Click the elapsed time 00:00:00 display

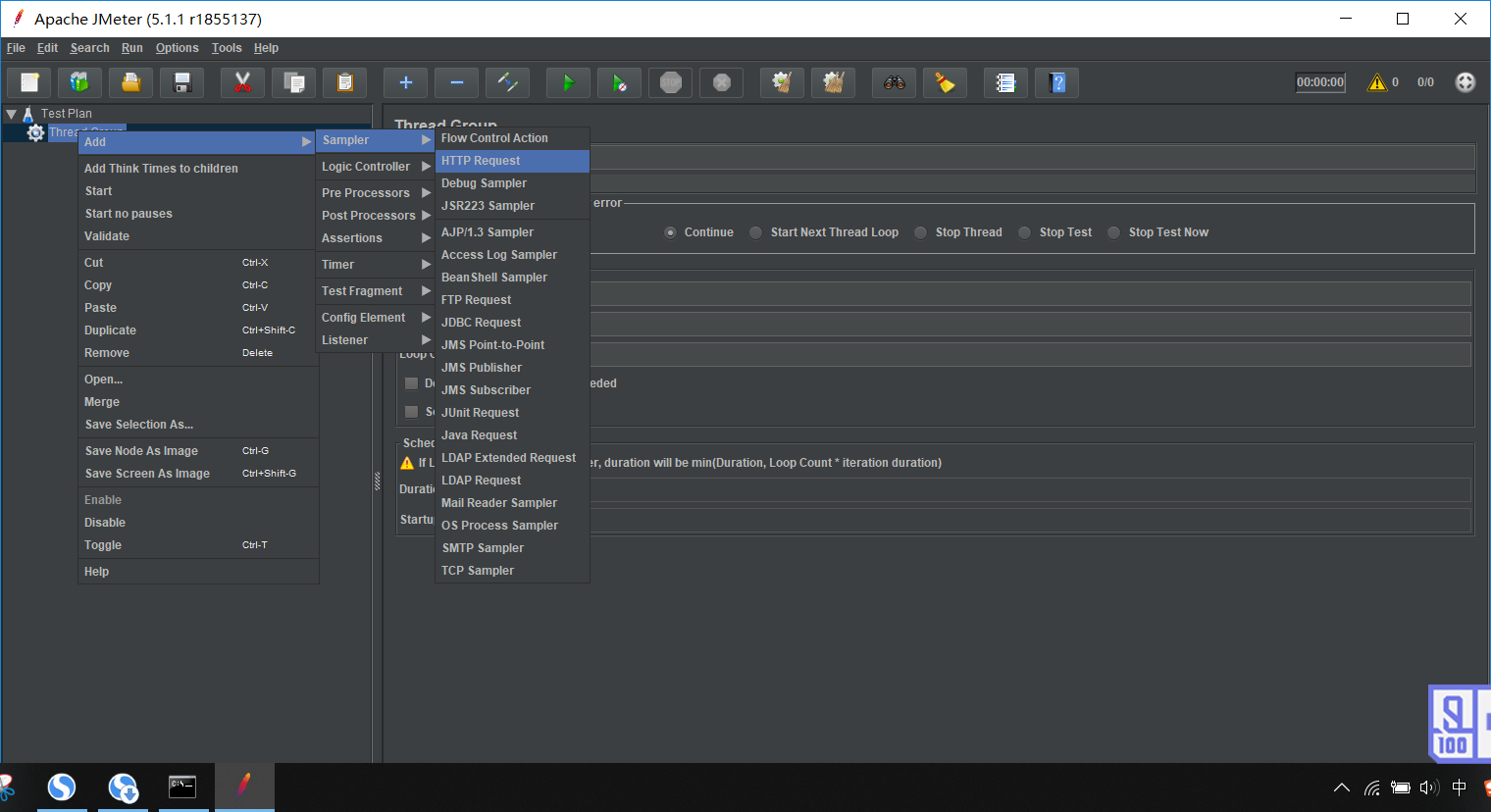pyautogui.click(x=1320, y=82)
